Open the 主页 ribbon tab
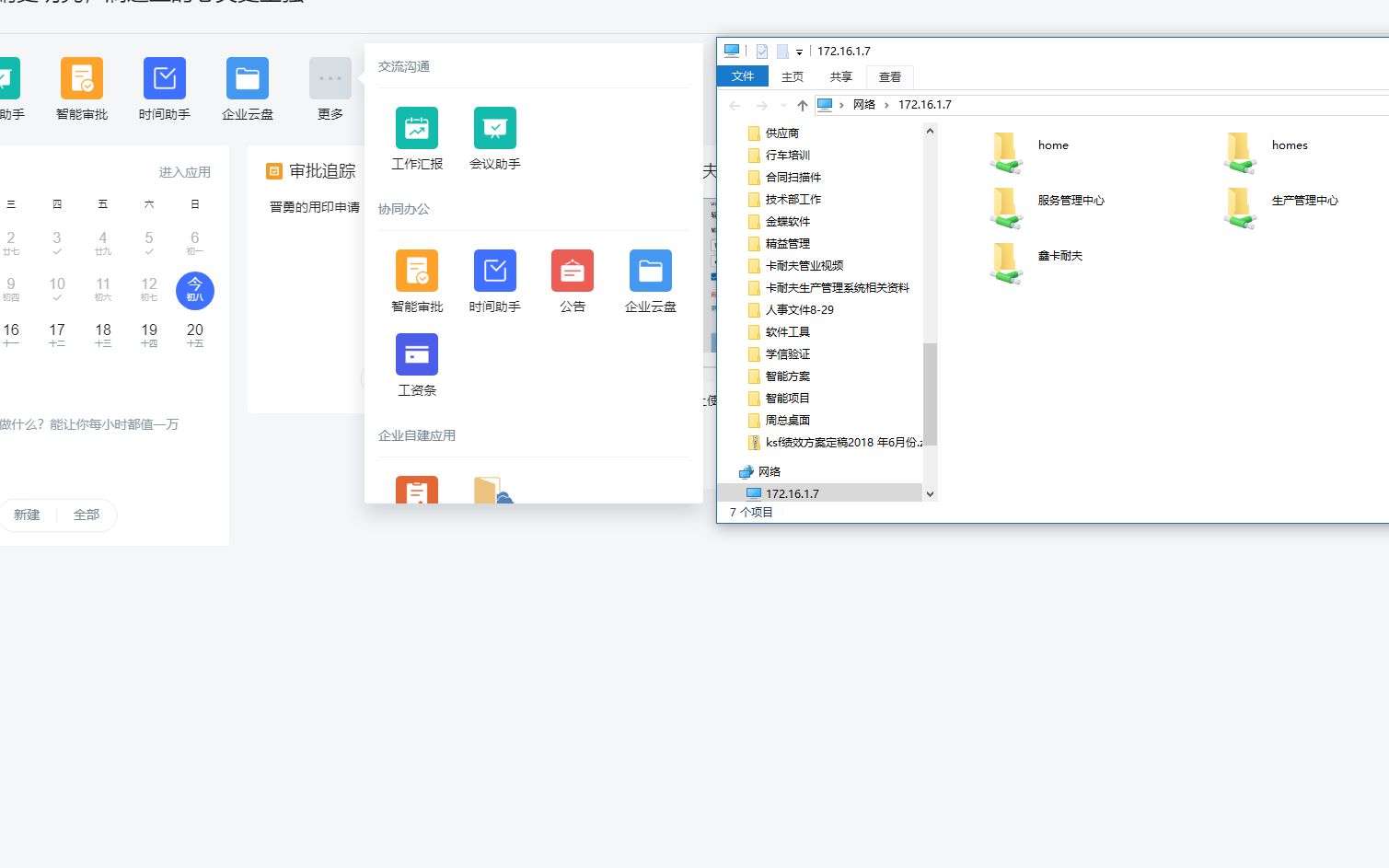The width and height of the screenshot is (1389, 868). [793, 76]
